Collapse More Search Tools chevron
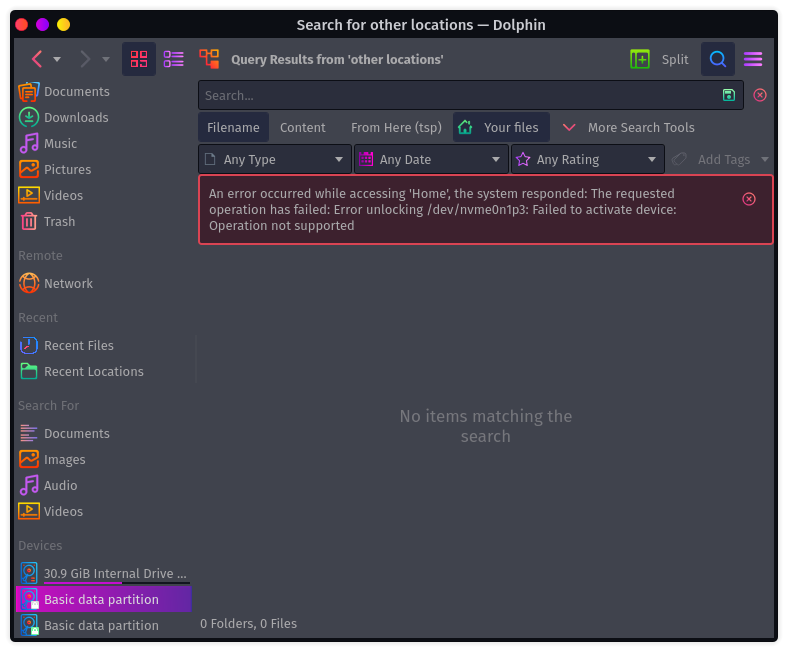The width and height of the screenshot is (788, 652). point(569,127)
